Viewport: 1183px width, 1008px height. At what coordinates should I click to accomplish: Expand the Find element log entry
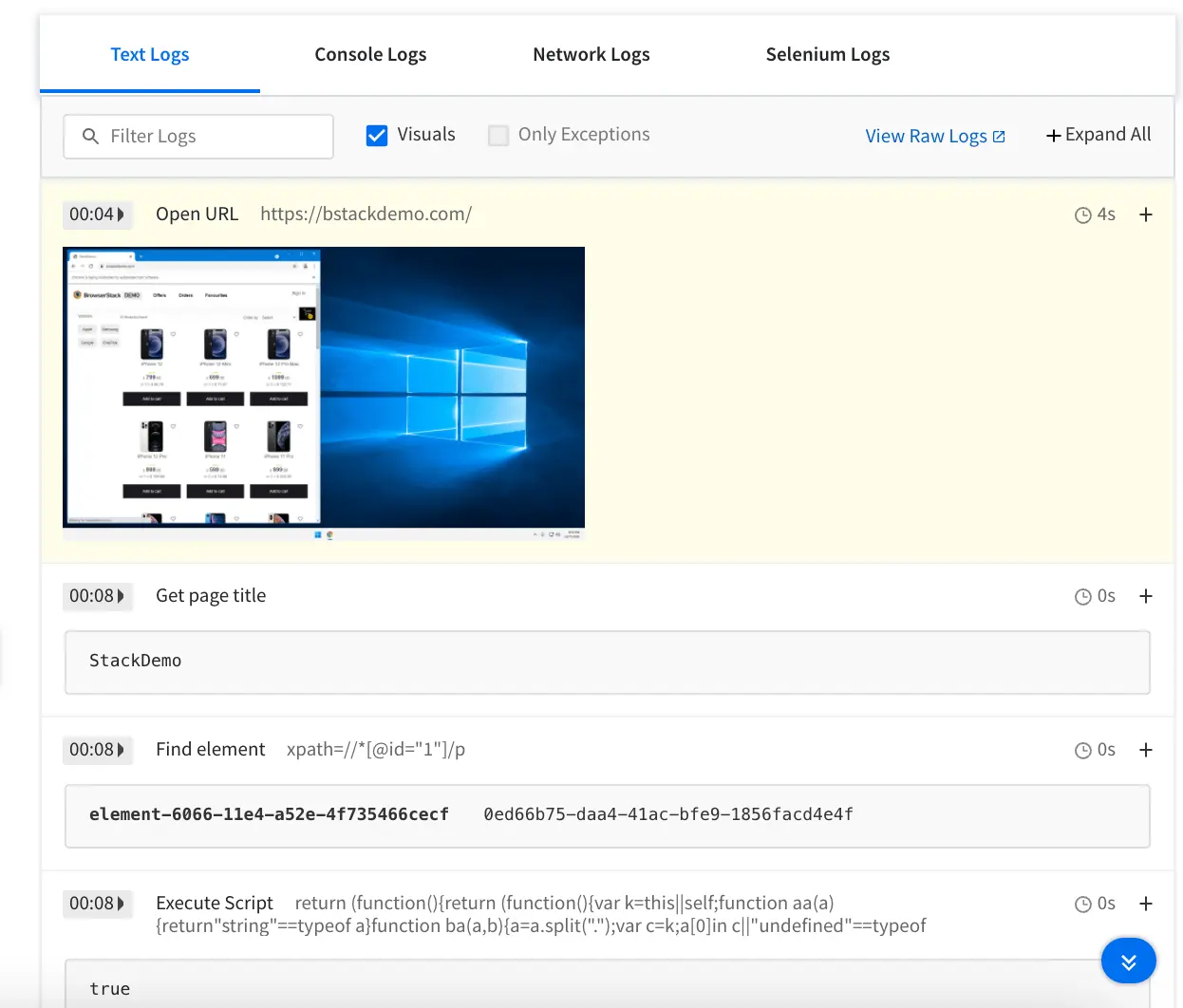coord(1146,750)
